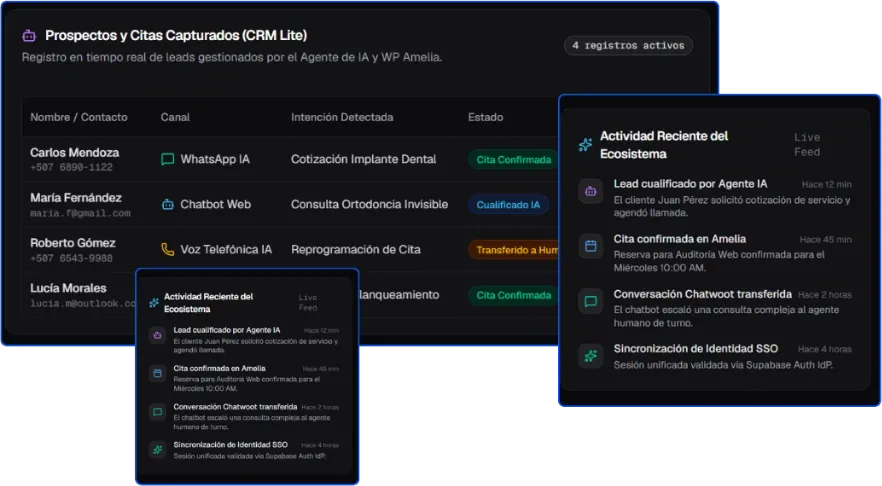Viewport: 882px width, 486px height.
Task: Click Cita Confirmada status of Lucía Morales
Action: click(513, 295)
